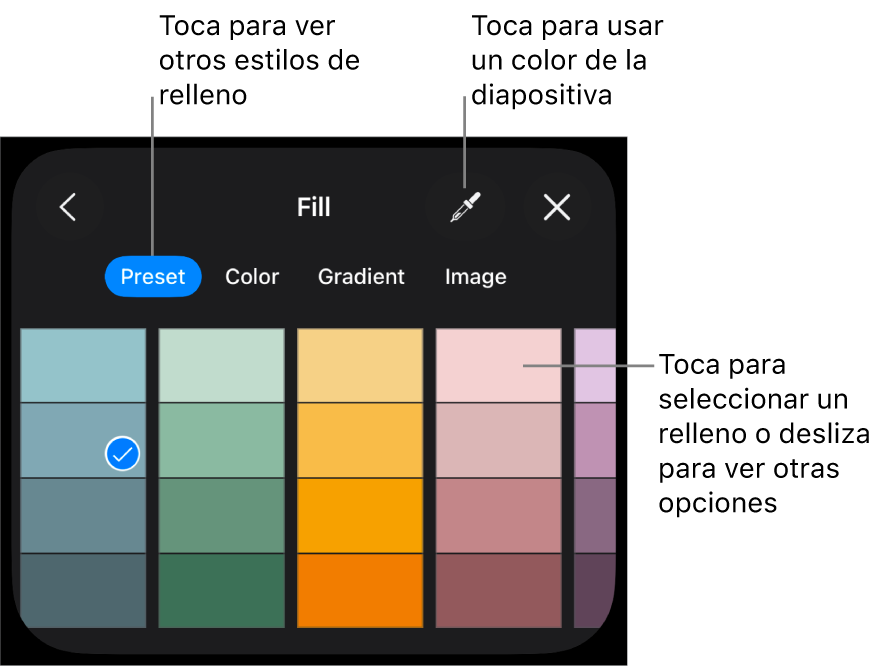Click the blue checkmark on selected swatch
This screenshot has height=668, width=888.
coord(122,454)
